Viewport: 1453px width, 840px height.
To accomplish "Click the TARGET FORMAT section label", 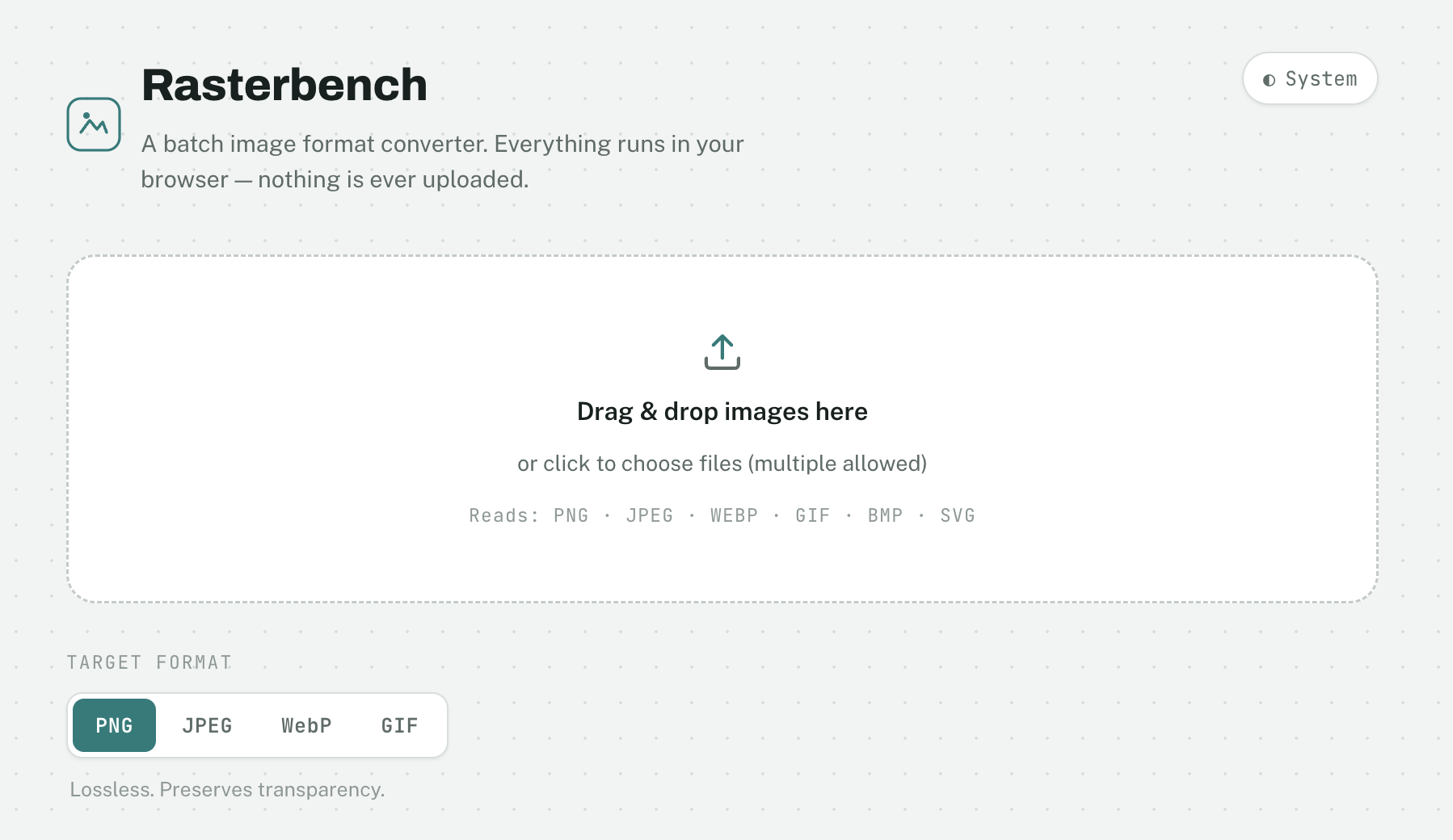I will click(x=150, y=662).
